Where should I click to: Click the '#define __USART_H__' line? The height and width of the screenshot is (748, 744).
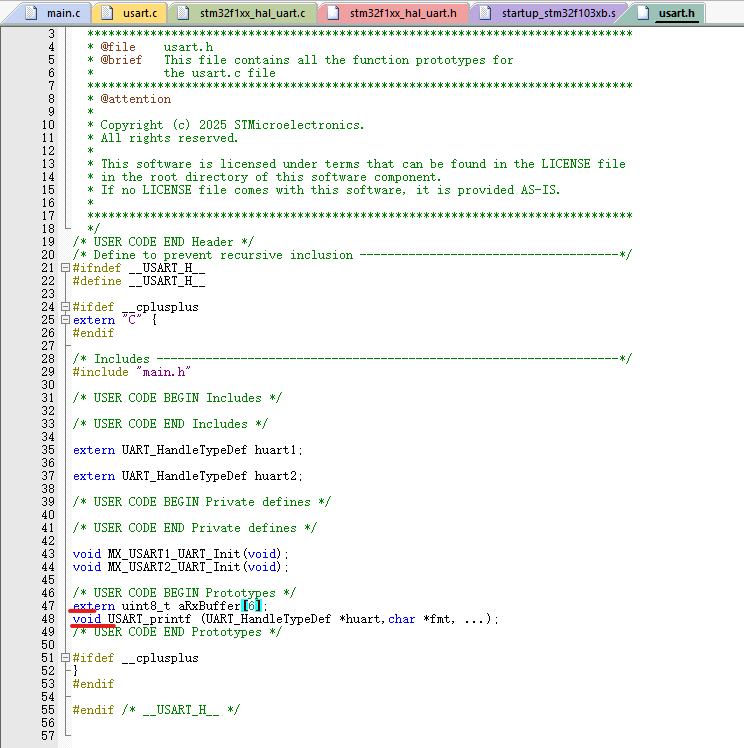[x=139, y=281]
